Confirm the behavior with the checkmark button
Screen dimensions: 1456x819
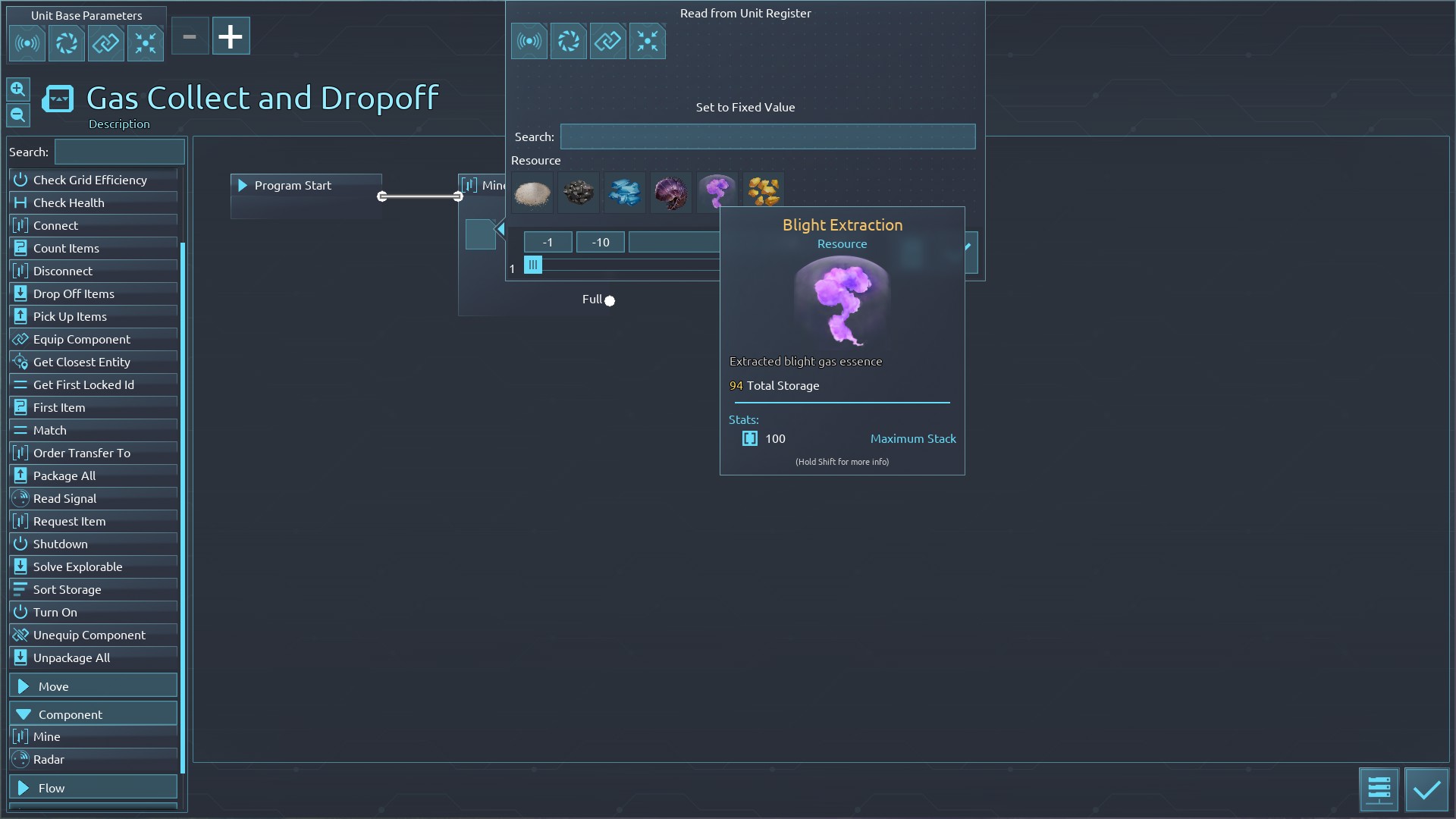click(1426, 790)
